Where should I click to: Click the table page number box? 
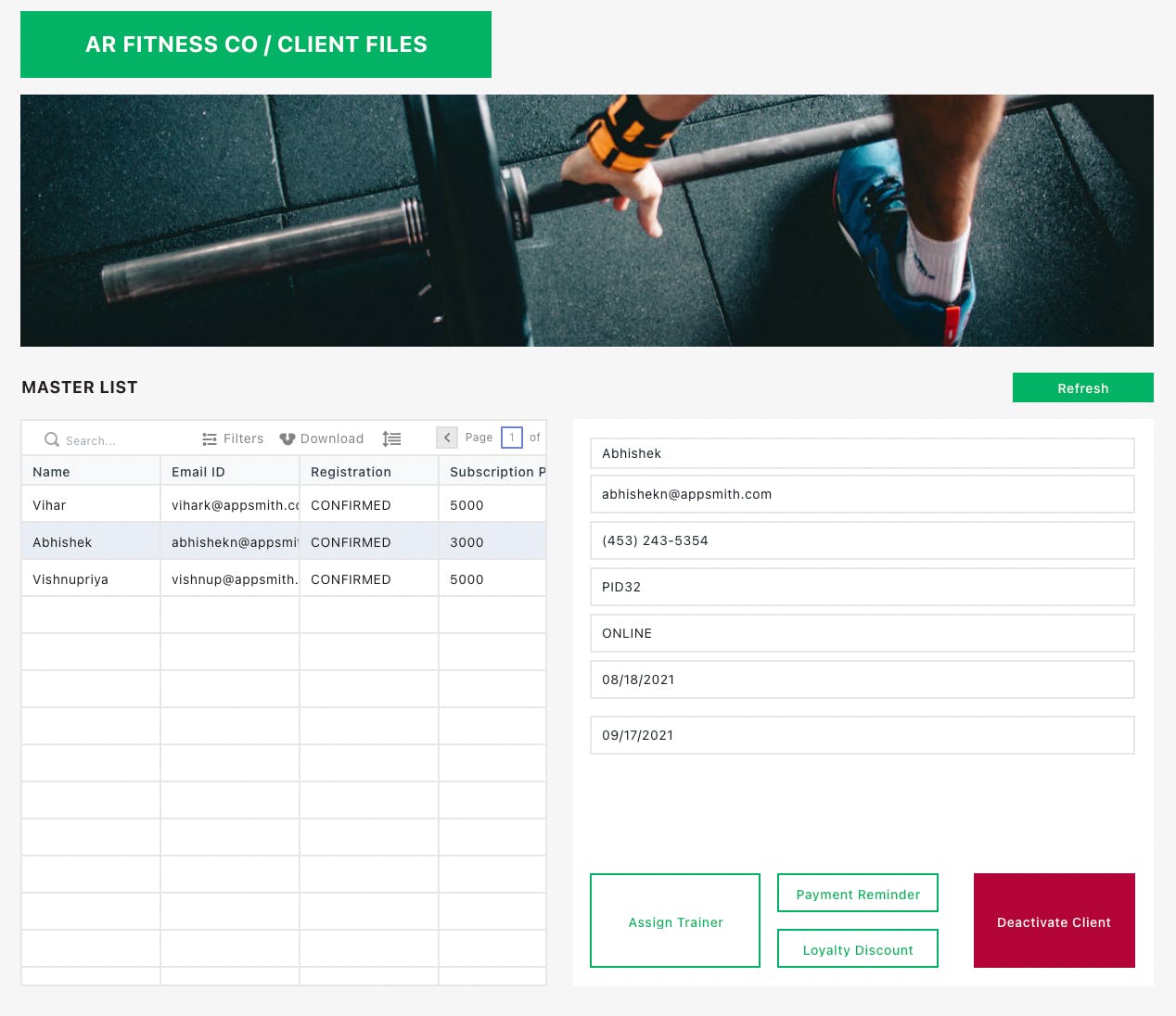coord(511,438)
